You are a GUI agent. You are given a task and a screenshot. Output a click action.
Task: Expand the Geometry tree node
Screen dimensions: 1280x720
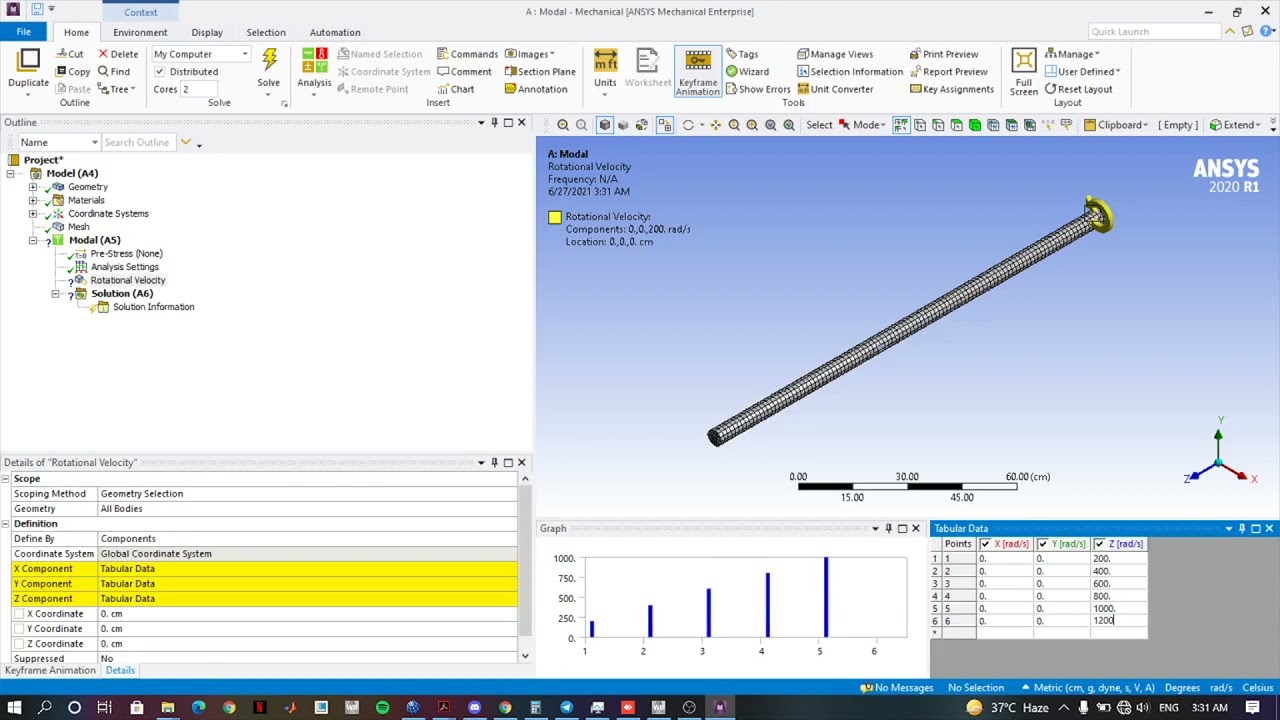(x=33, y=187)
